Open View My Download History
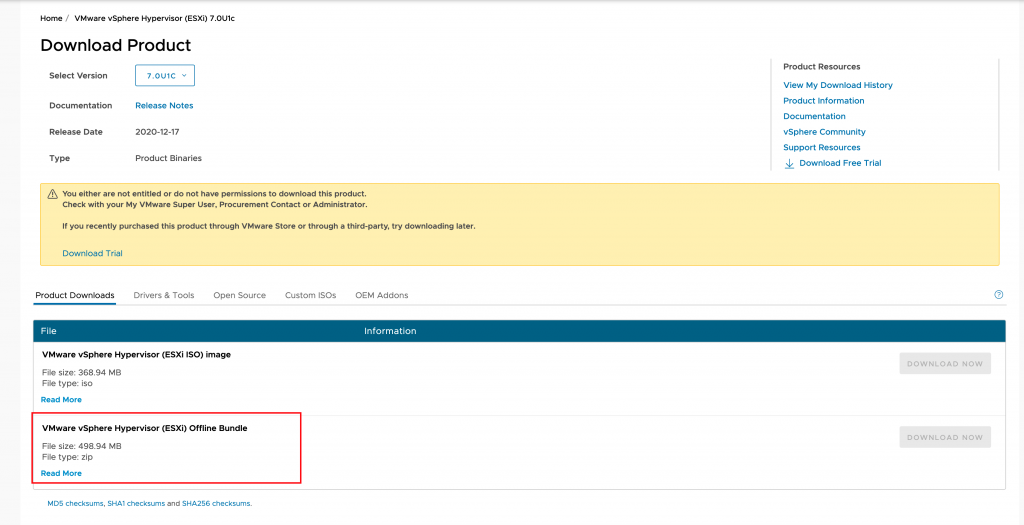The width and height of the screenshot is (1024, 525). (838, 85)
